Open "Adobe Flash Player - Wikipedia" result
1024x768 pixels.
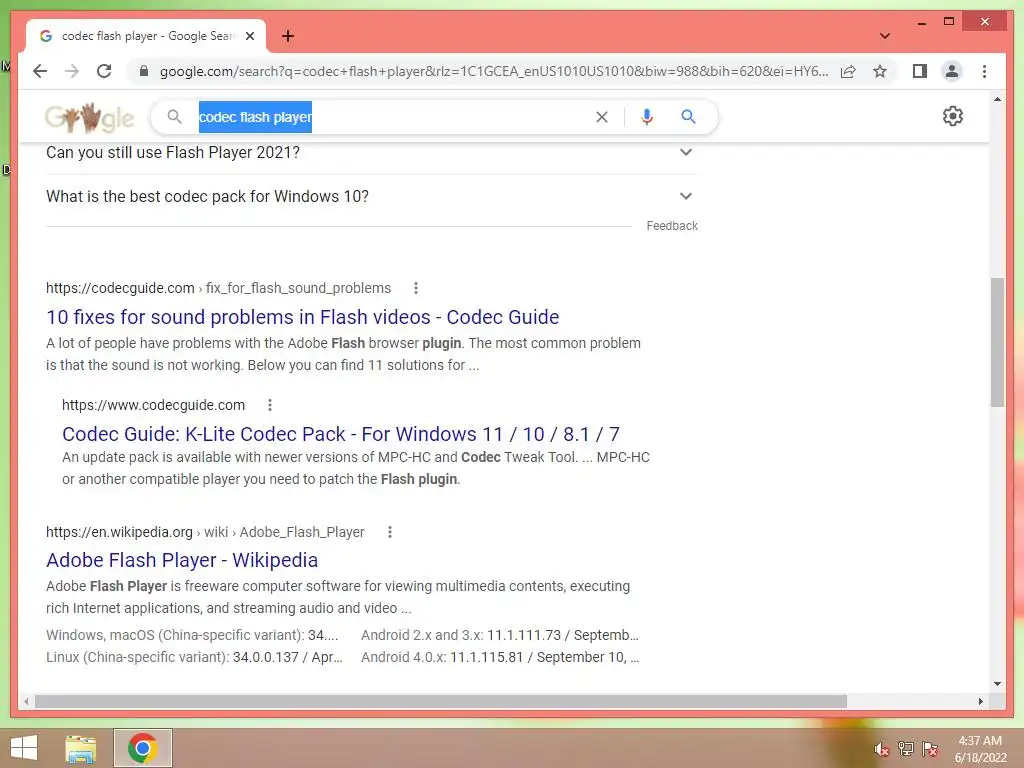point(182,560)
